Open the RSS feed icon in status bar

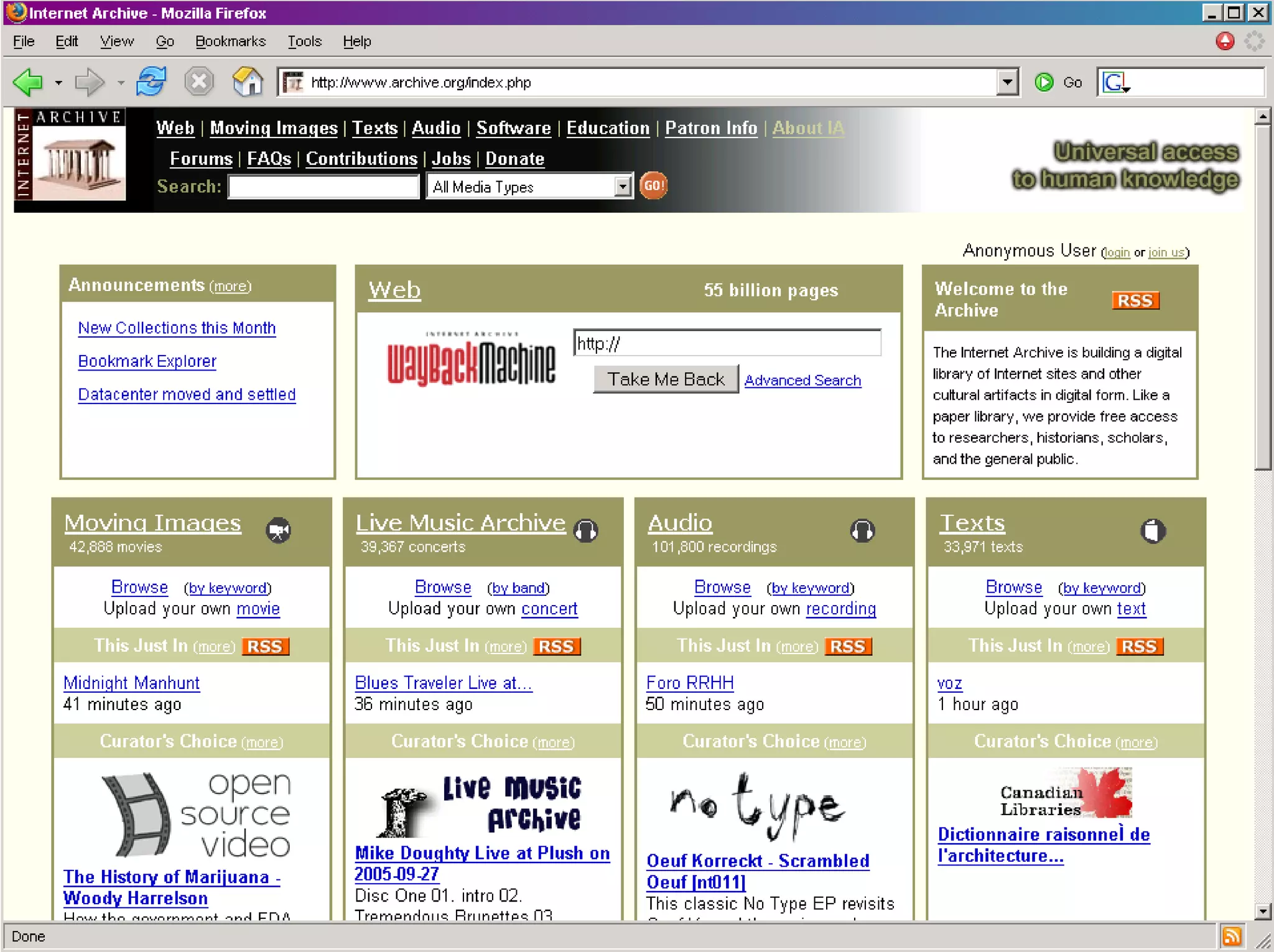(x=1232, y=936)
